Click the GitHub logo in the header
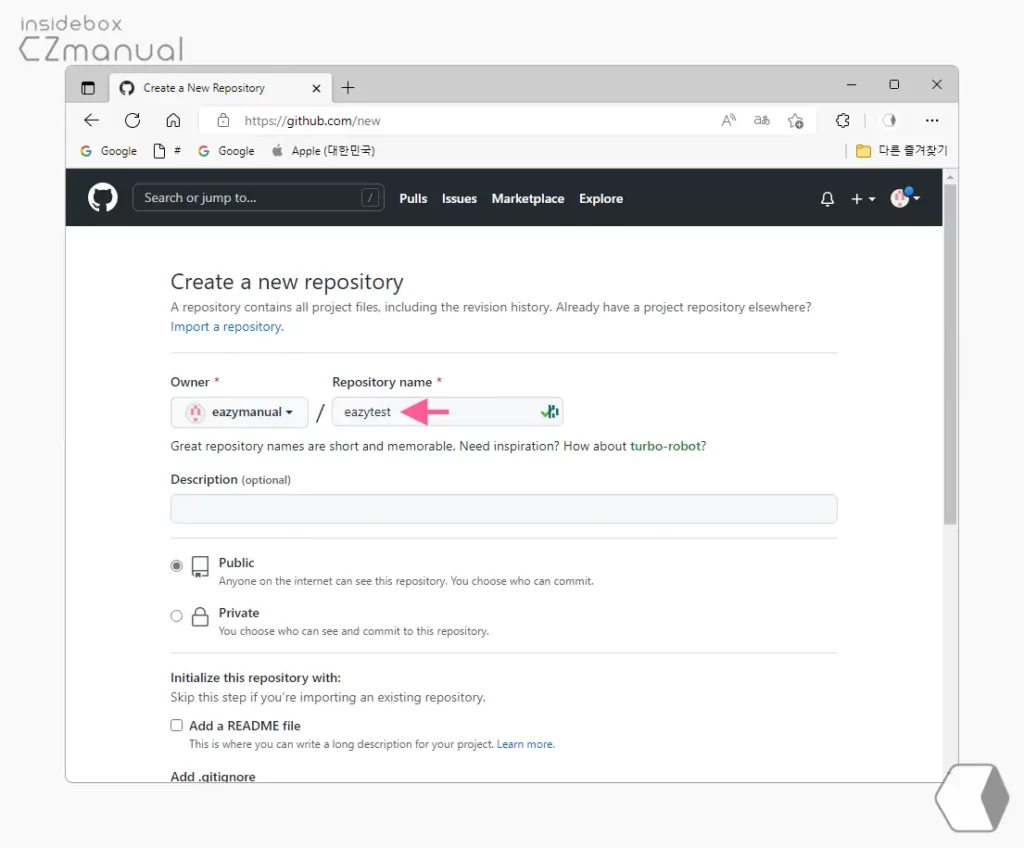 coord(101,197)
